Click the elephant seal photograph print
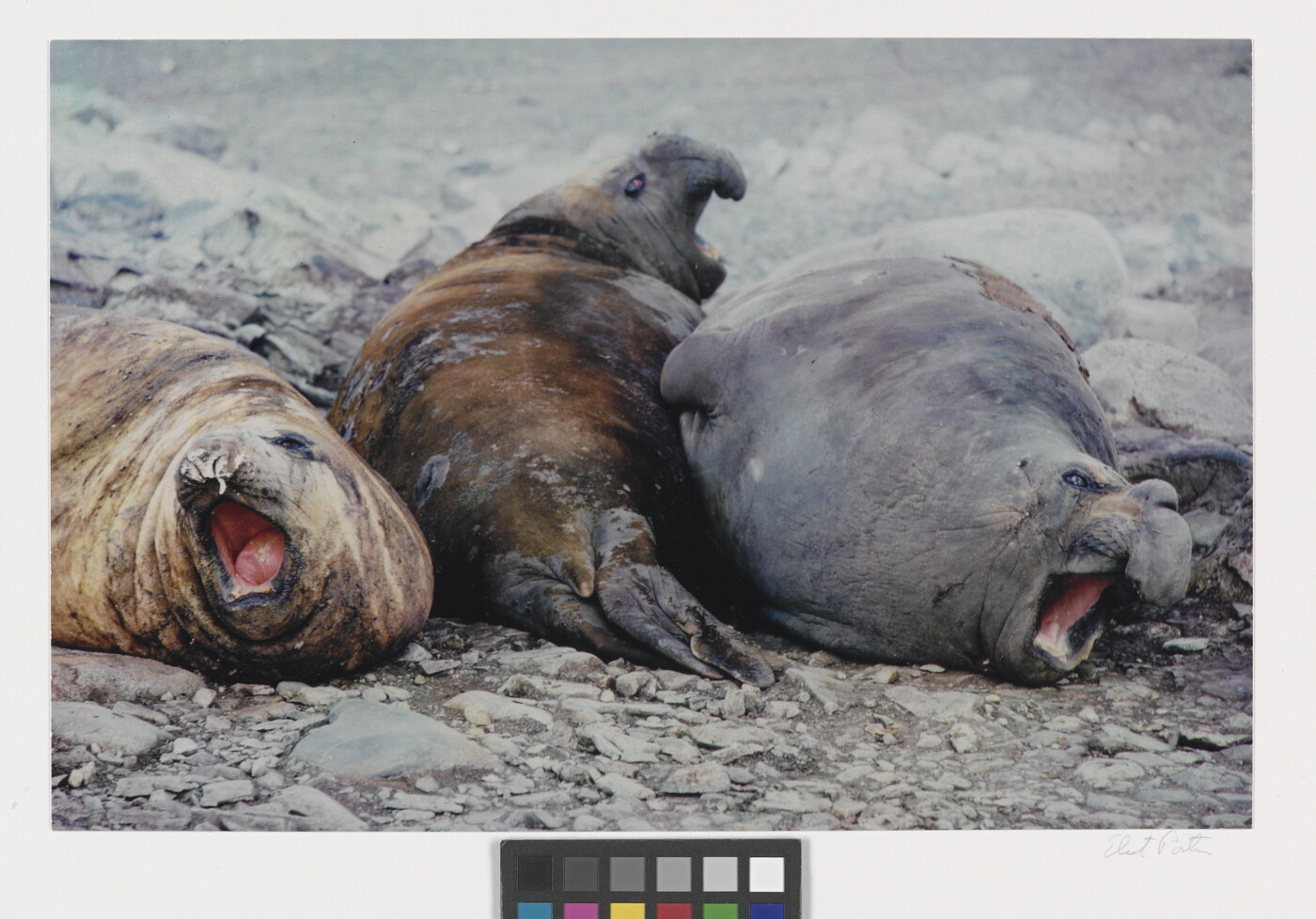The image size is (1316, 919). (651, 434)
